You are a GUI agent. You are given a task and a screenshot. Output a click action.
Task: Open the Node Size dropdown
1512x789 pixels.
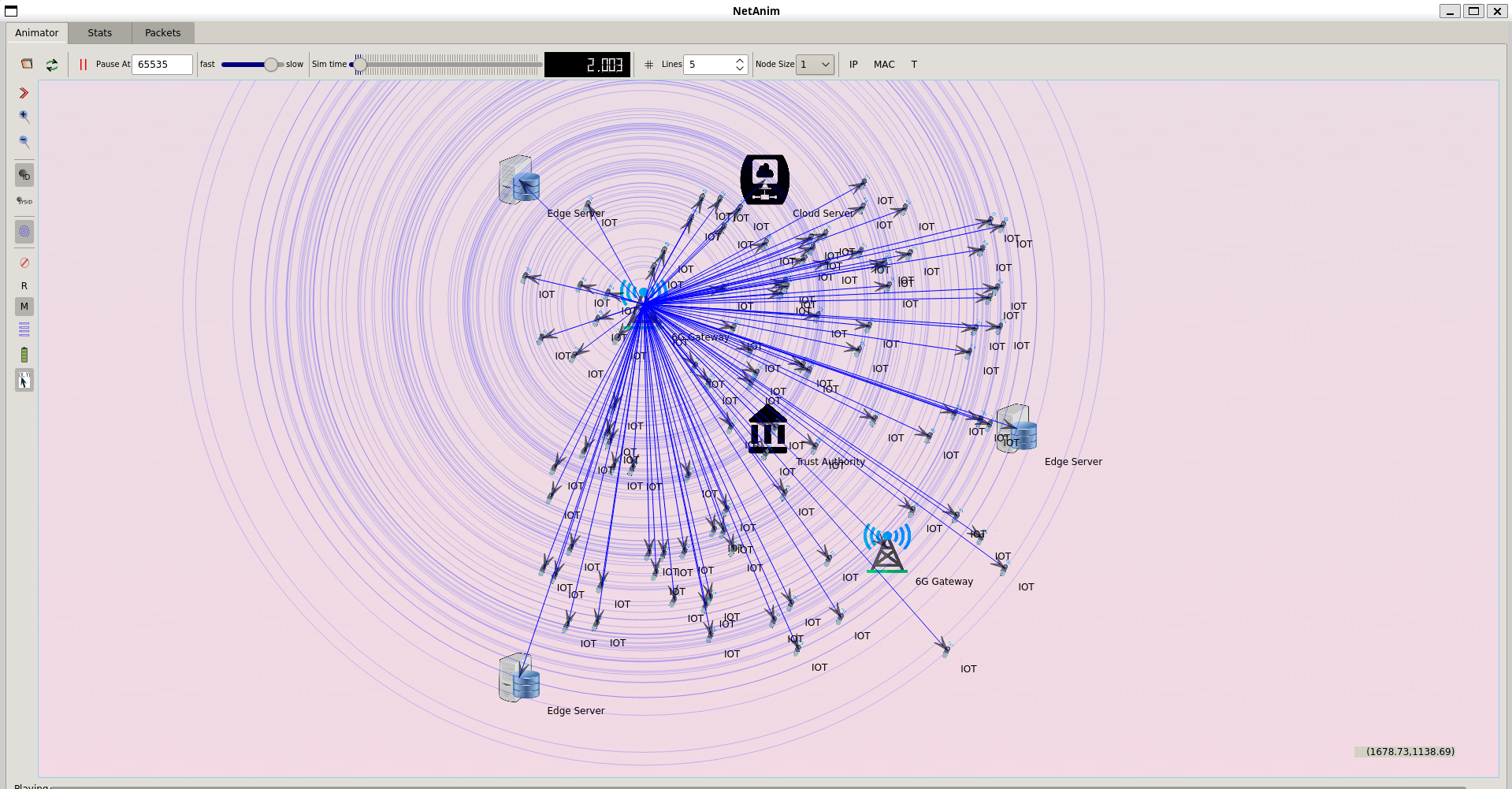coord(815,65)
